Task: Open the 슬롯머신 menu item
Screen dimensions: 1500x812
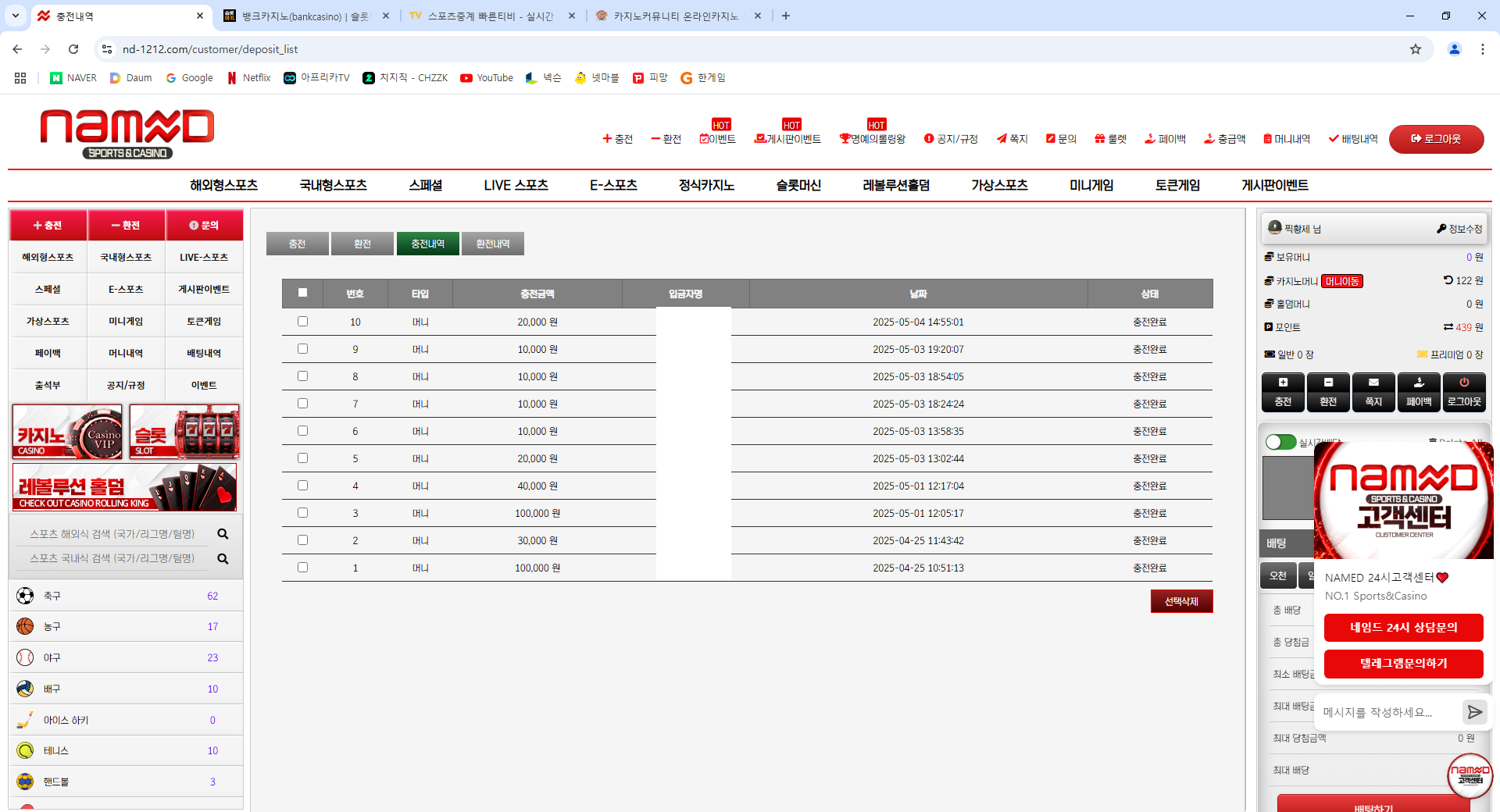Action: (x=798, y=185)
